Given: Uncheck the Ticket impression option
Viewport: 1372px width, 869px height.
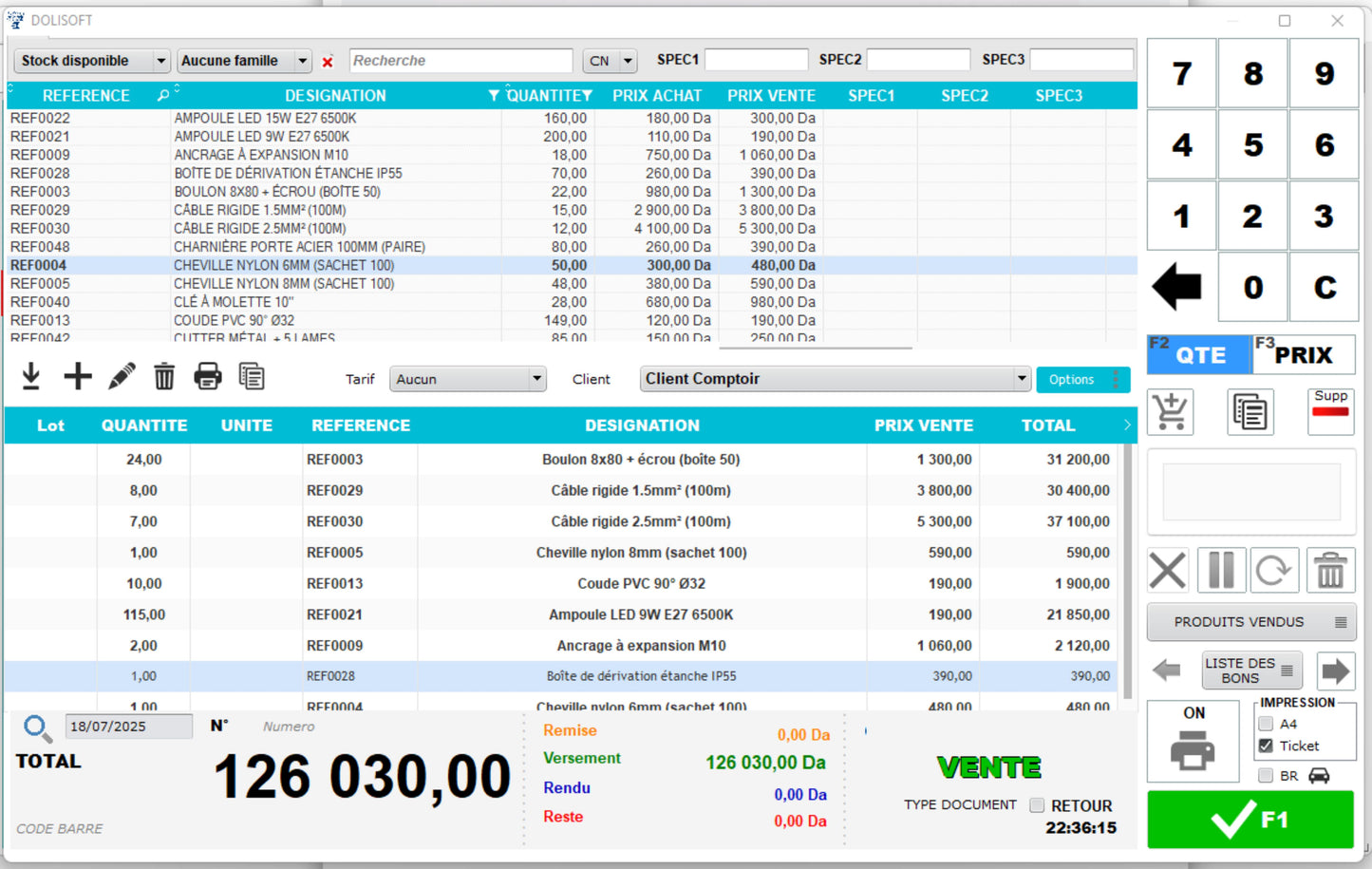Looking at the screenshot, I should click(1266, 746).
